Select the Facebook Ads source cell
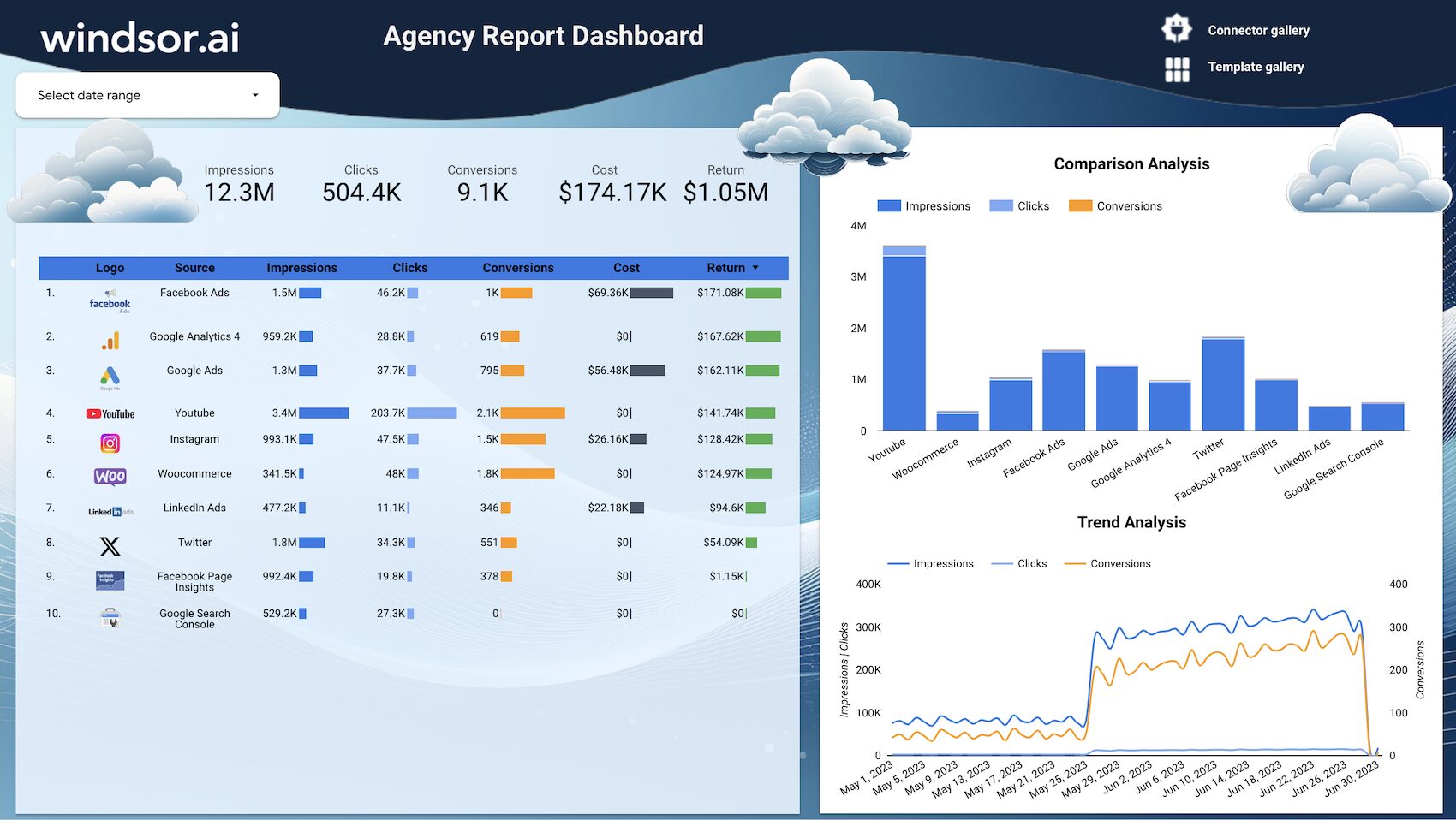 click(194, 293)
